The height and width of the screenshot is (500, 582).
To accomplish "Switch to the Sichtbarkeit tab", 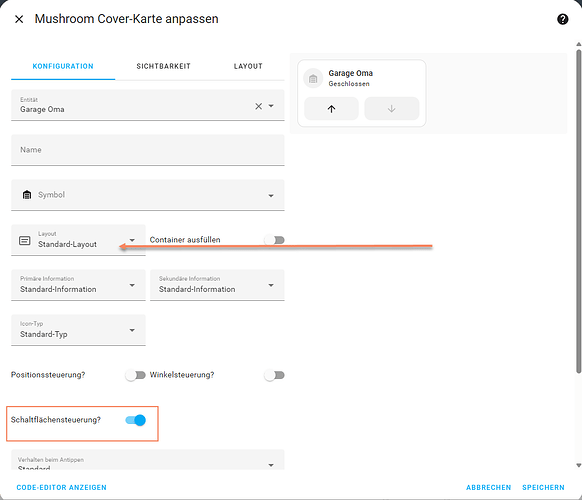I will pos(163,66).
